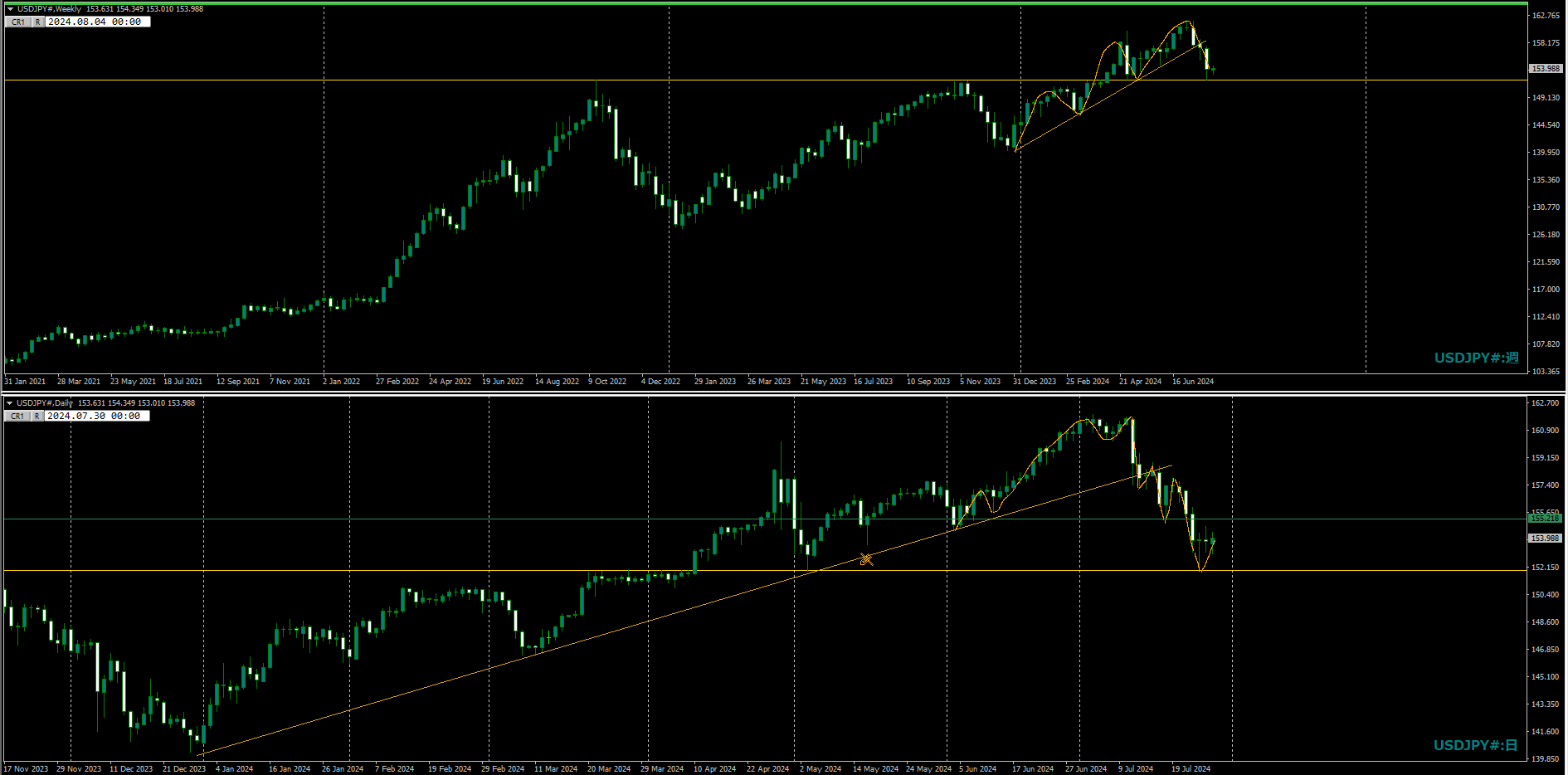
Task: Click the 2 Jan 2022 date on Weekly axis
Action: (341, 382)
